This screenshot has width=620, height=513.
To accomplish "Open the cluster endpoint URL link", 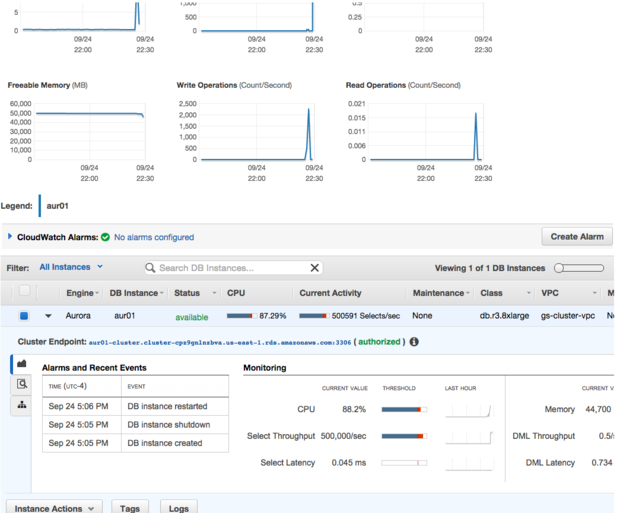I will coord(220,343).
